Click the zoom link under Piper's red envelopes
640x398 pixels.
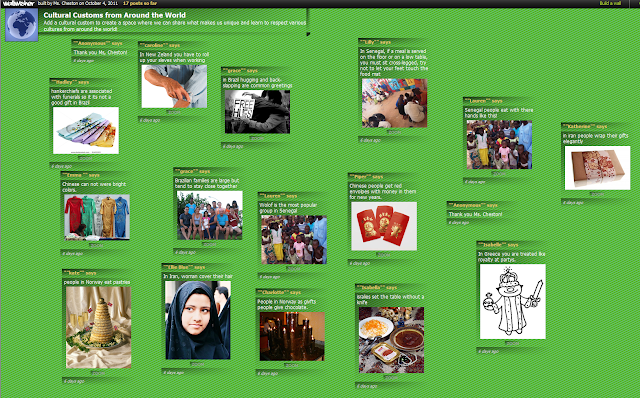click(383, 254)
